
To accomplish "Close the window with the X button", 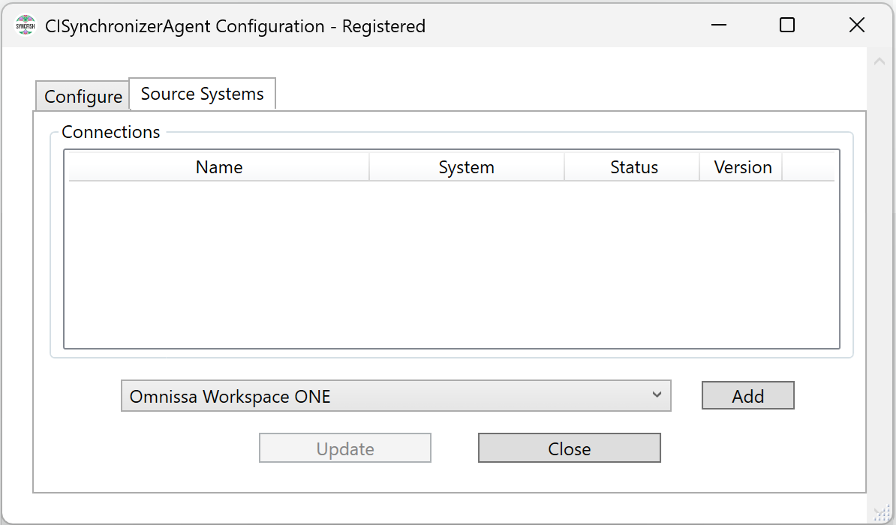I will [857, 25].
